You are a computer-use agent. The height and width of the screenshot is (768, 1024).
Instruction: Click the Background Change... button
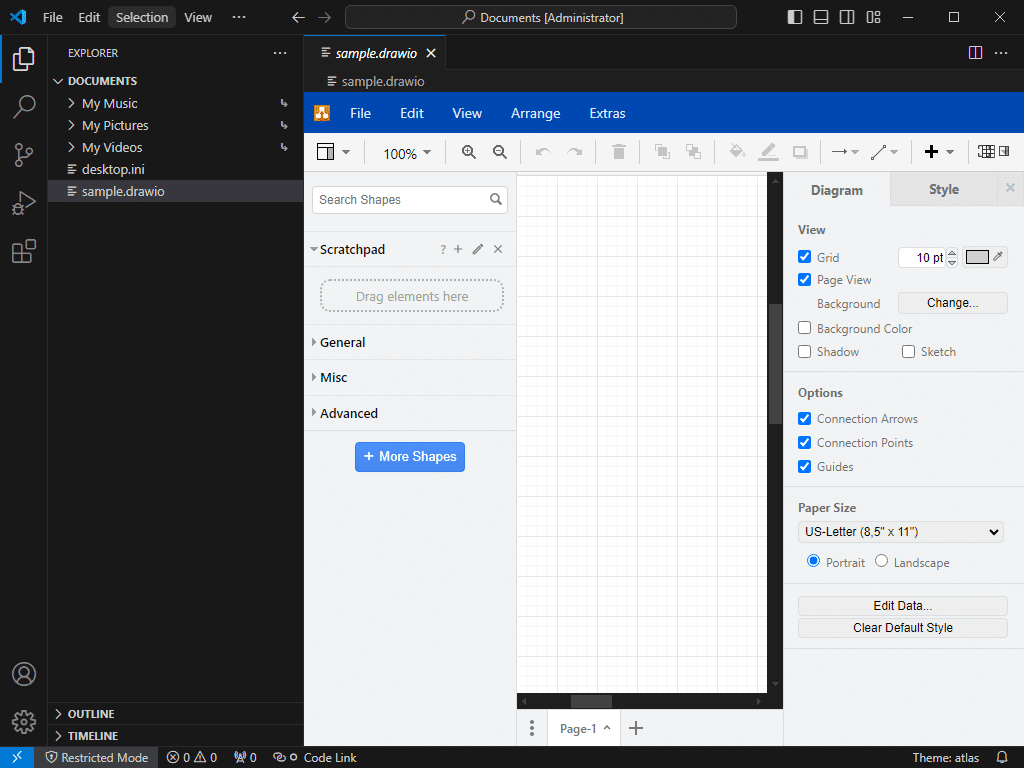pyautogui.click(x=952, y=303)
